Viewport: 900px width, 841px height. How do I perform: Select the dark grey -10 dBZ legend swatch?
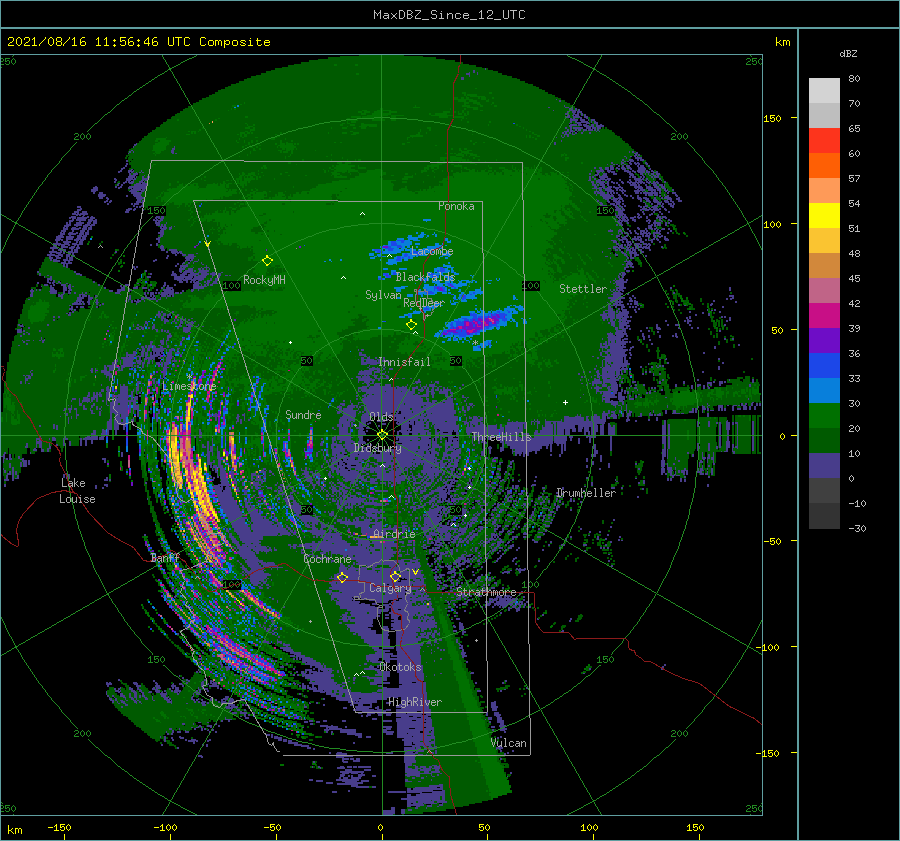coord(824,515)
